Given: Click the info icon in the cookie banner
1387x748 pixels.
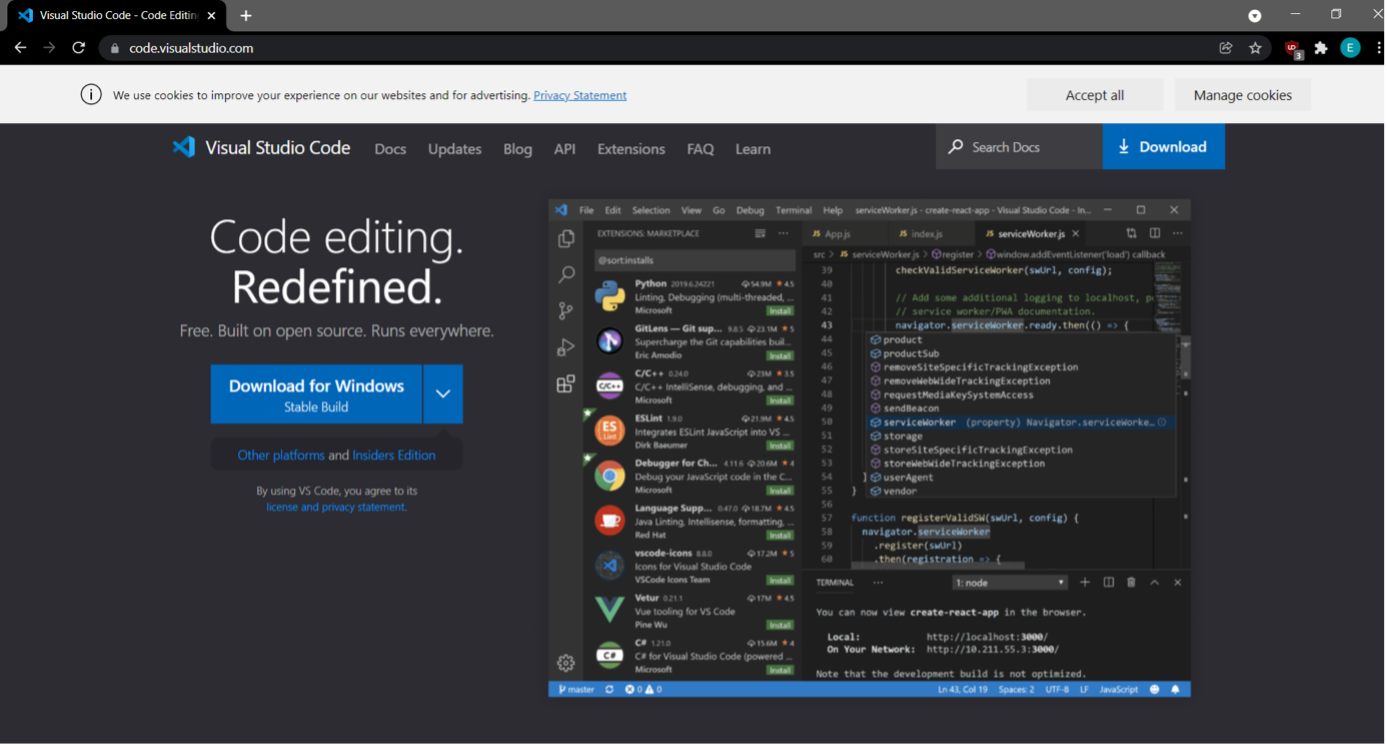Looking at the screenshot, I should (x=91, y=95).
